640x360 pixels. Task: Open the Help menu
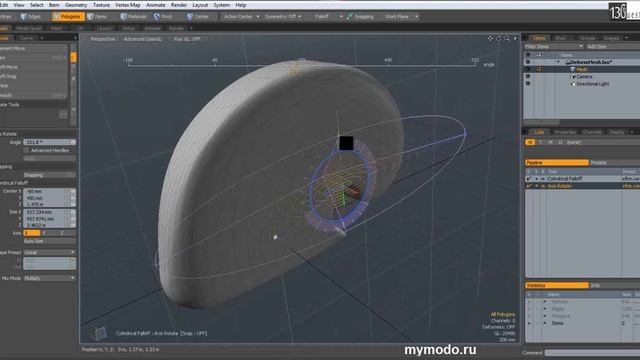click(241, 5)
